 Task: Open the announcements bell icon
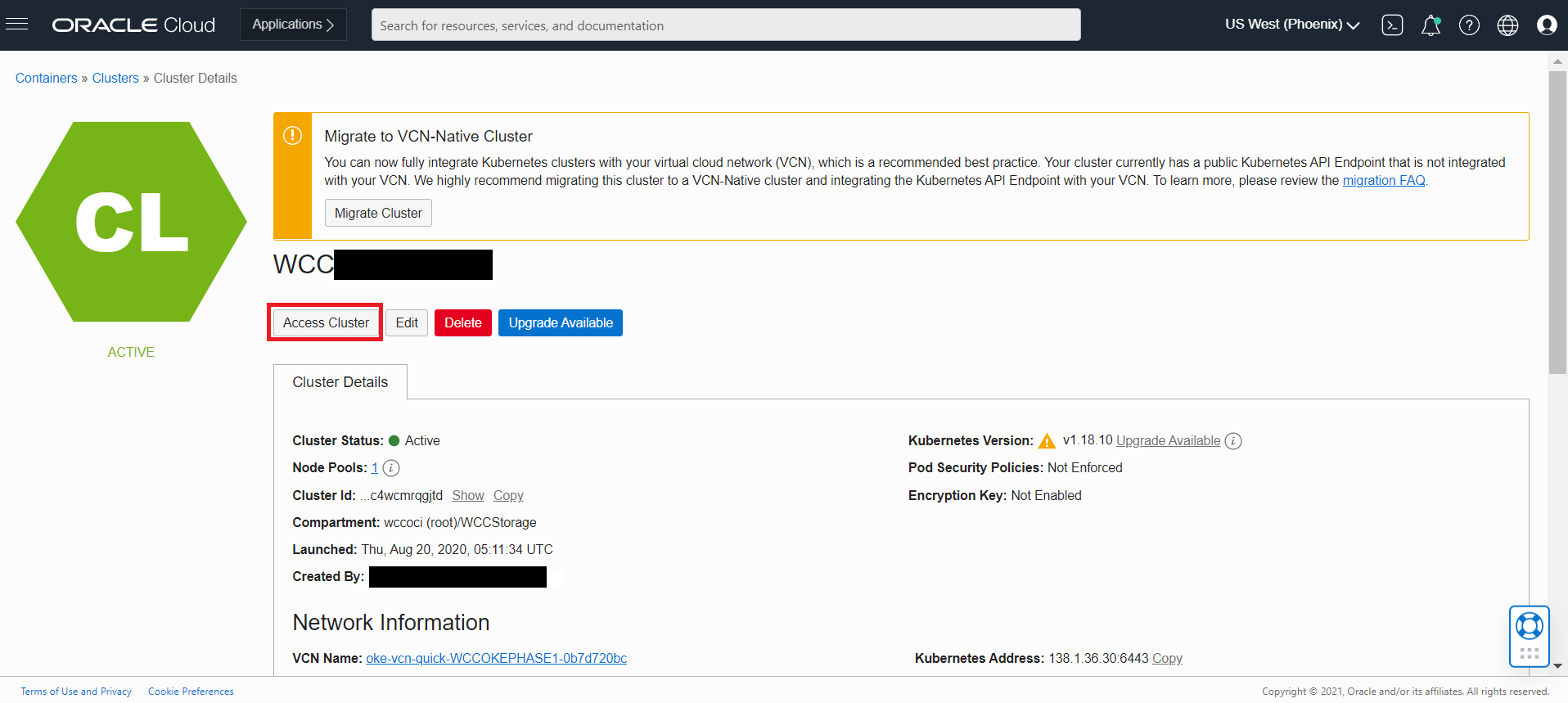1431,25
